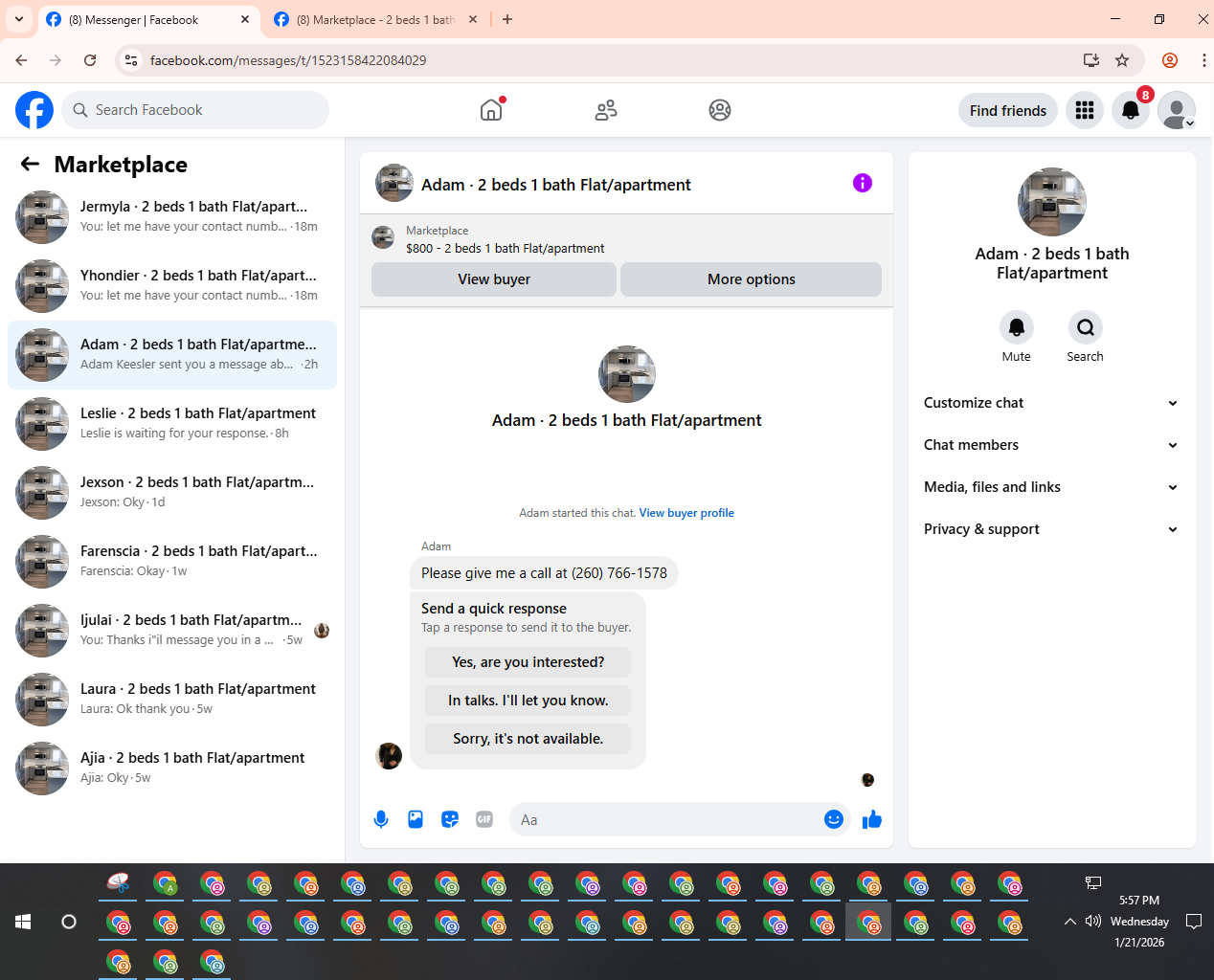The image size is (1214, 980).
Task: Open Leslie conversation in list
Action: (x=172, y=424)
